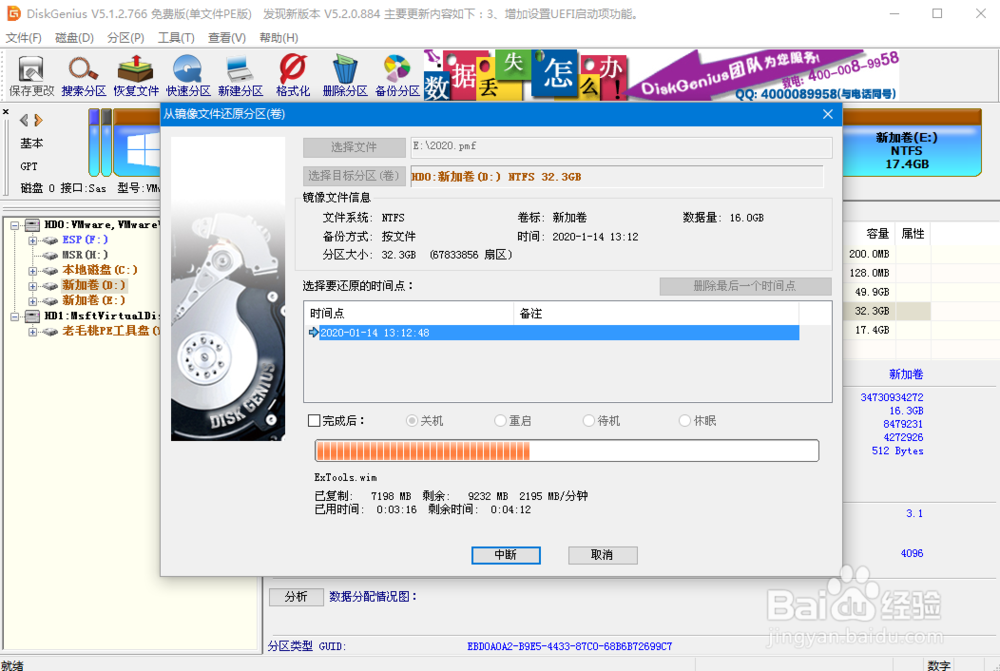Open the Backup Partition (备份分区) tool
The width and height of the screenshot is (1000, 671).
pyautogui.click(x=397, y=76)
